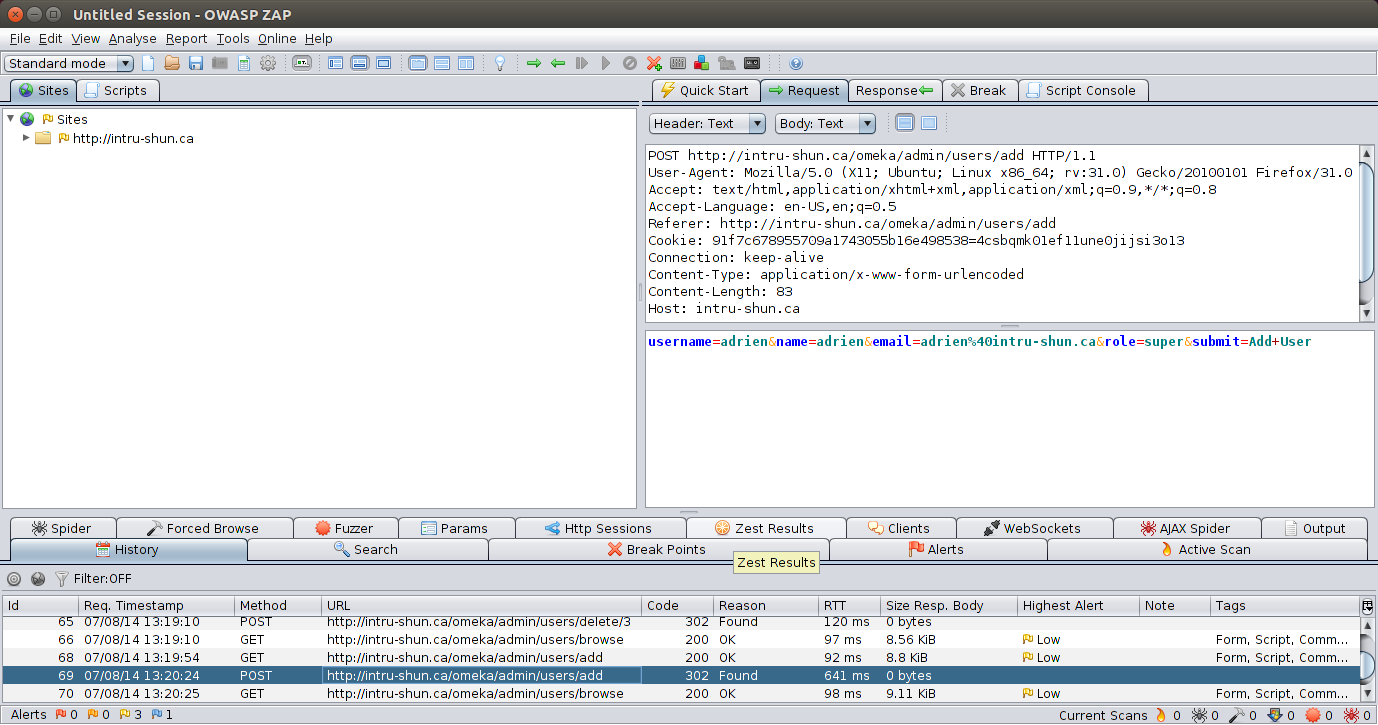Click the Drop request circle-slash icon
The height and width of the screenshot is (725, 1378).
629,63
